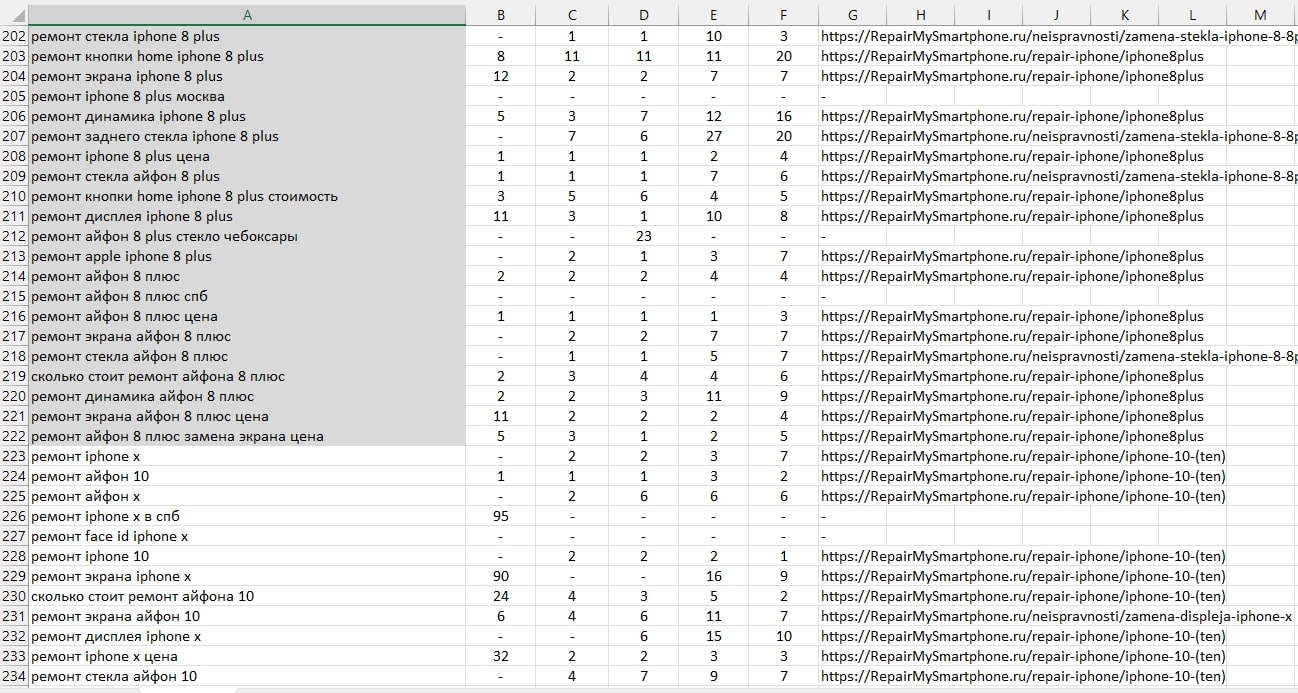Screen dimensions: 1298x693
Task: Click cell 'ремонт айфон 8 плюс цена'
Action: coord(247,316)
